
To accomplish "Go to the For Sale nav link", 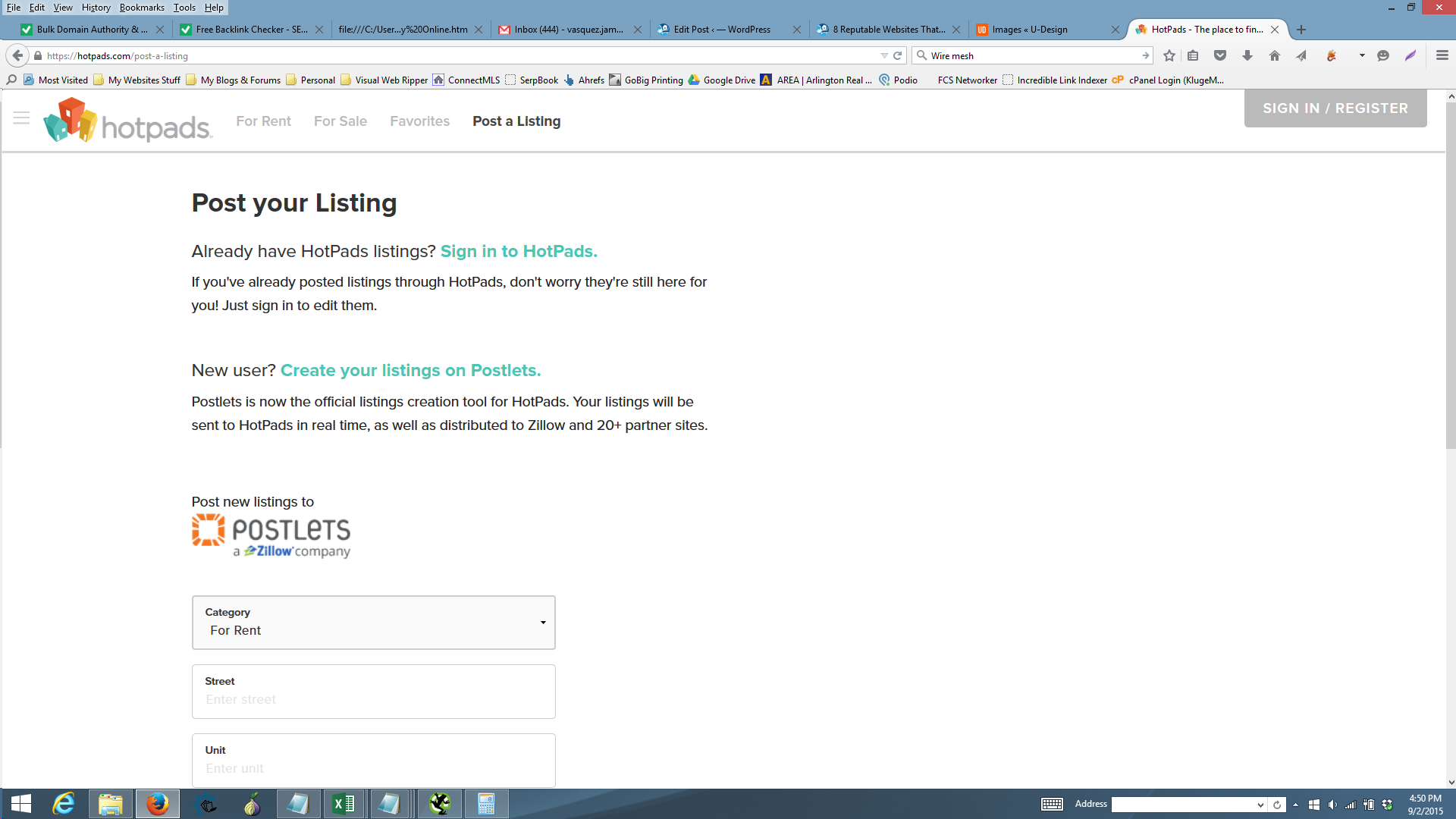I will [340, 121].
